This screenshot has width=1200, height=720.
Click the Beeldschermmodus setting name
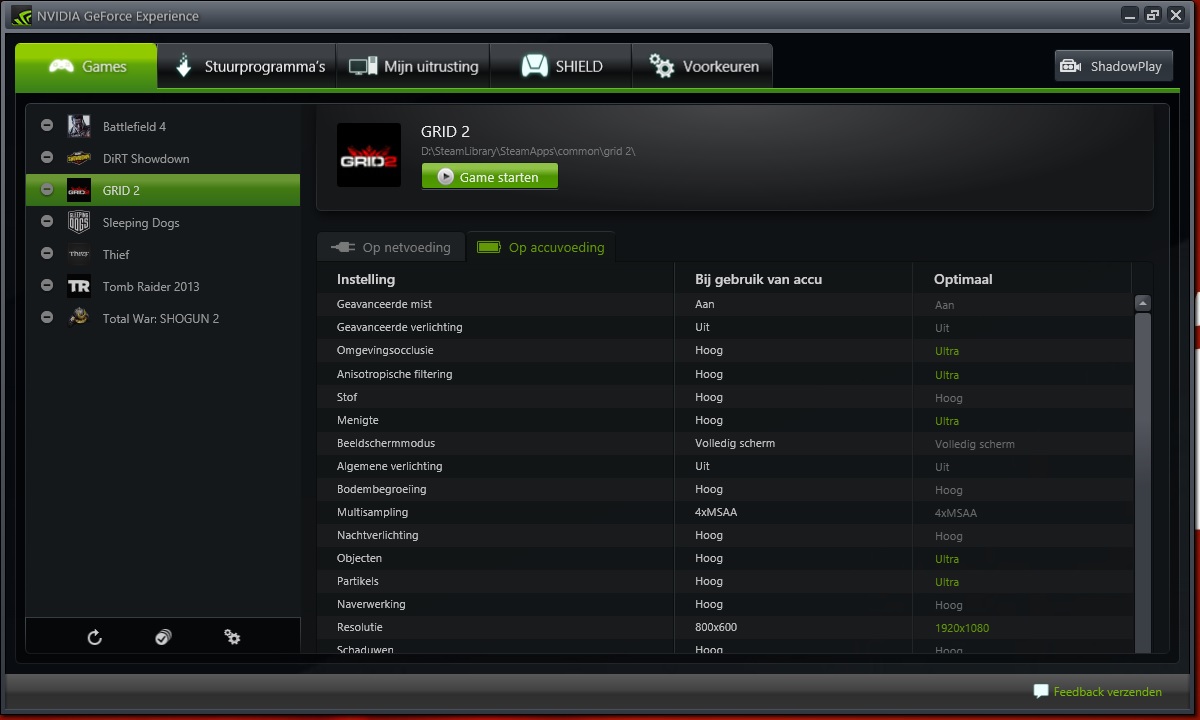click(x=386, y=443)
